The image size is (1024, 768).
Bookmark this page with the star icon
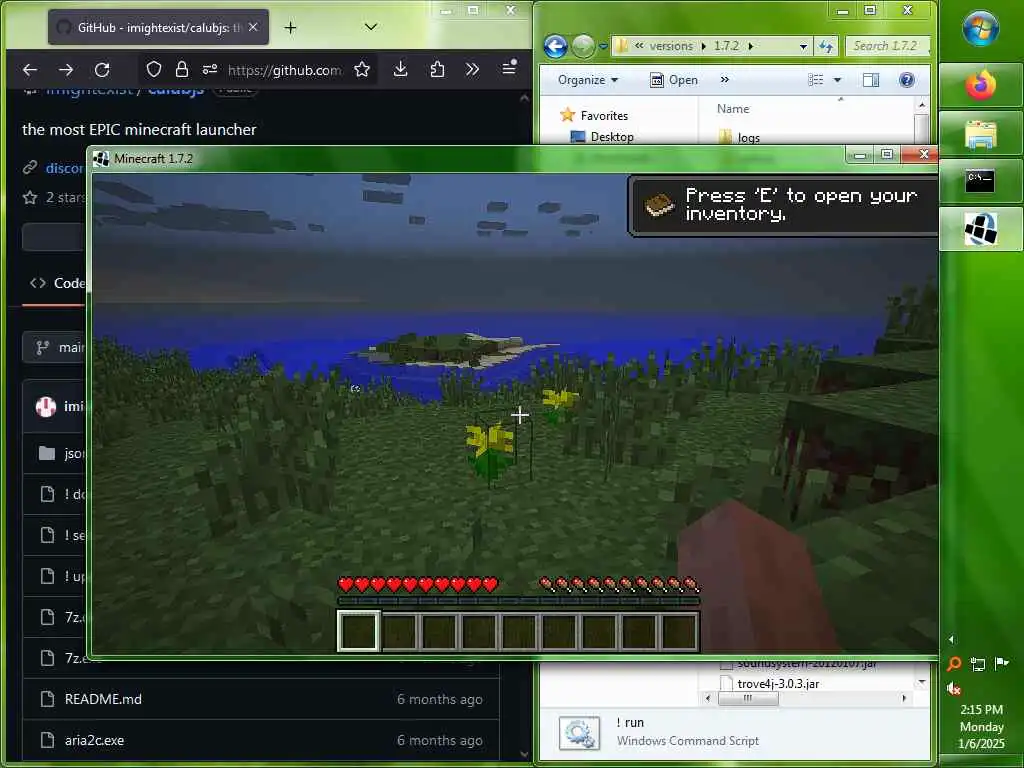[x=362, y=69]
